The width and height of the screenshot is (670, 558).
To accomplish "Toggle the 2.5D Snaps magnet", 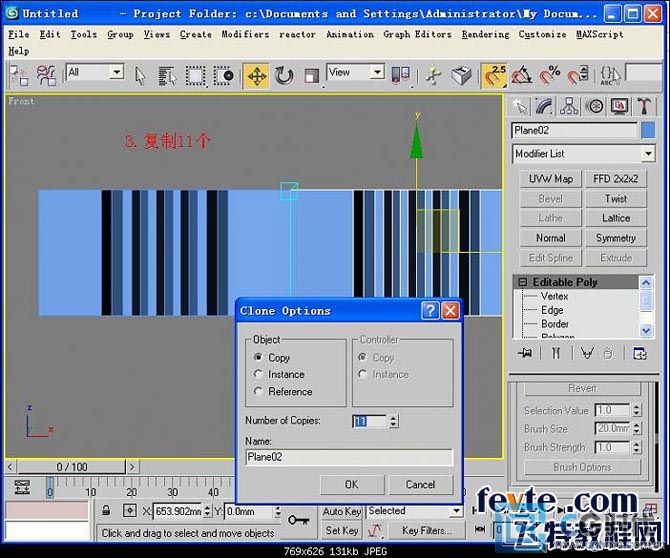I will tap(494, 76).
